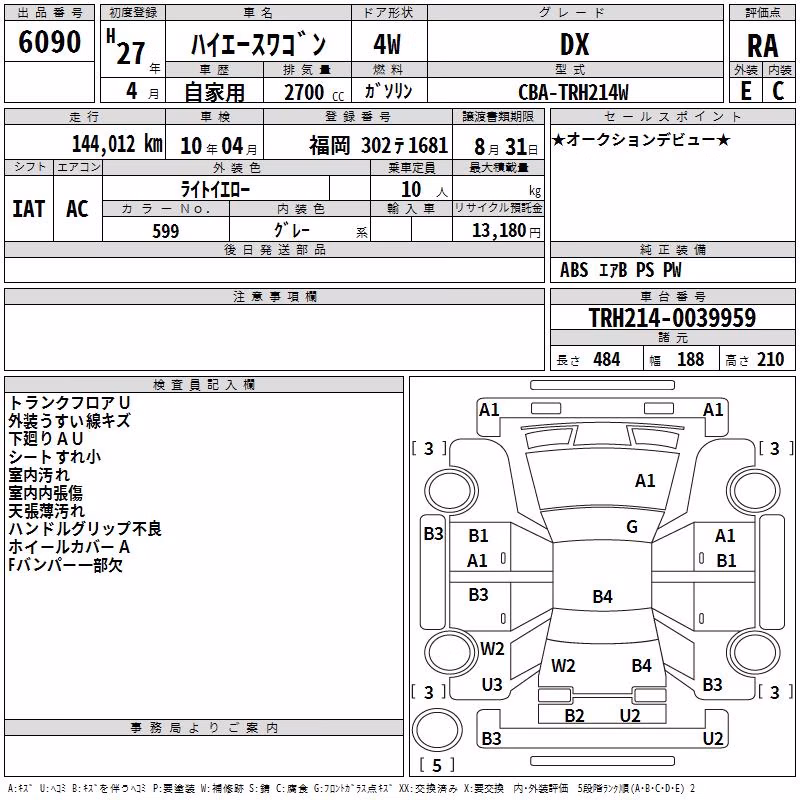Click the equipment list ABS エアB PS PW
The image size is (800, 800).
coord(620,270)
